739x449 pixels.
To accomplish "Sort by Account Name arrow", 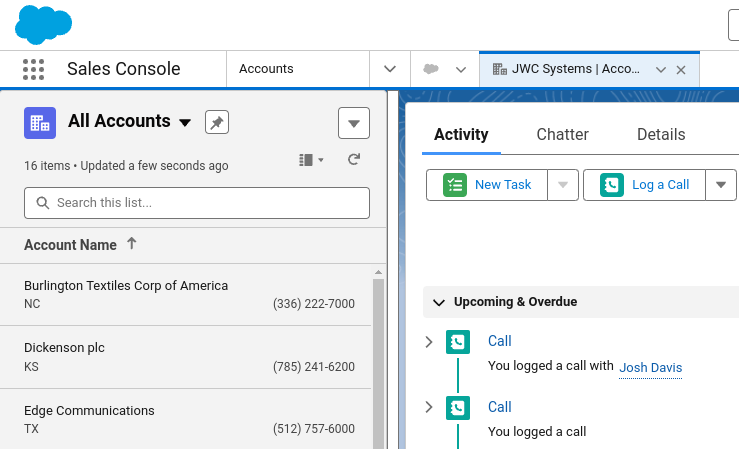I will (x=131, y=244).
